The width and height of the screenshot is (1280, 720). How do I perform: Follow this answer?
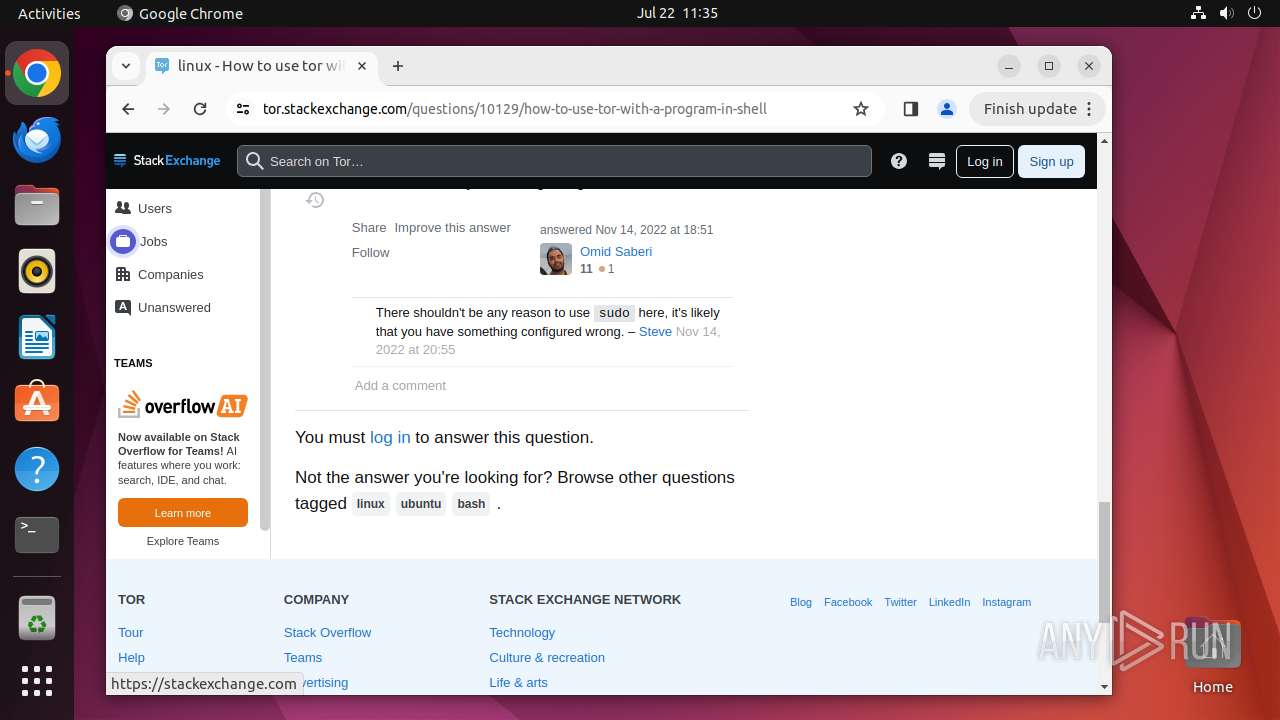tap(370, 252)
